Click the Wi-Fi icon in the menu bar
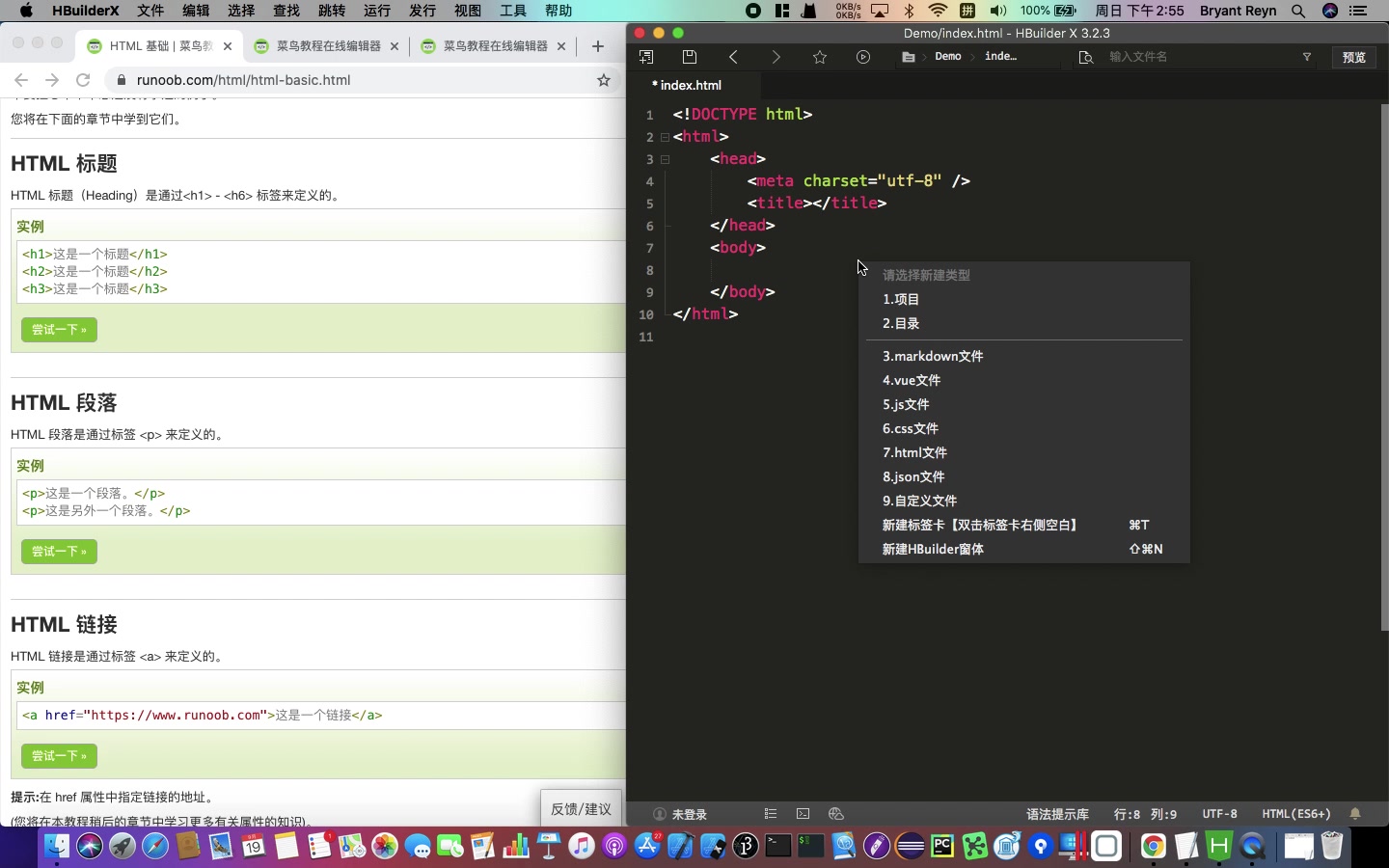 938,11
